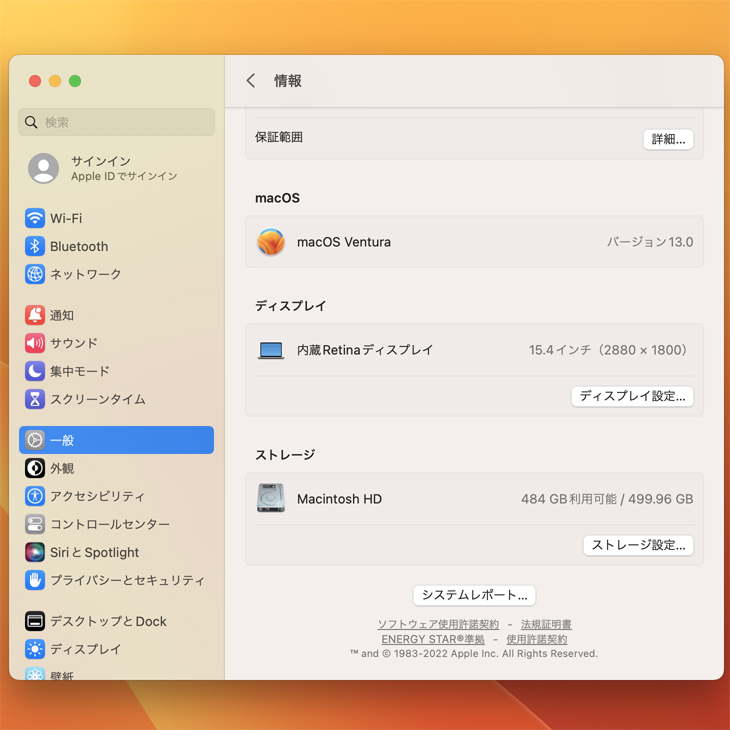Image resolution: width=730 pixels, height=730 pixels.
Task: Select Wi-Fi label in sidebar
Action: 66,218
